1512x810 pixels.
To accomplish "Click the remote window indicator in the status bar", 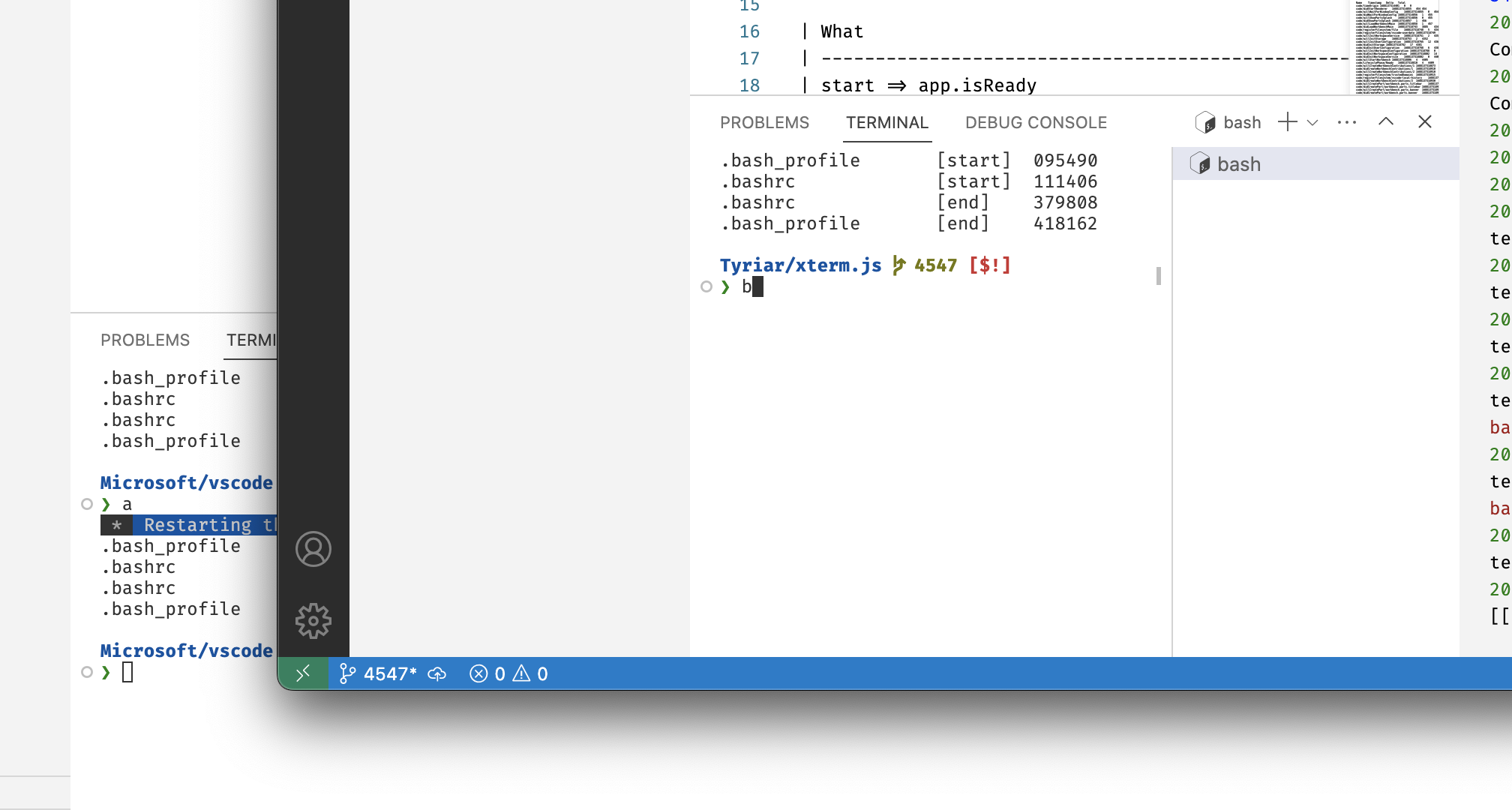I will click(303, 673).
